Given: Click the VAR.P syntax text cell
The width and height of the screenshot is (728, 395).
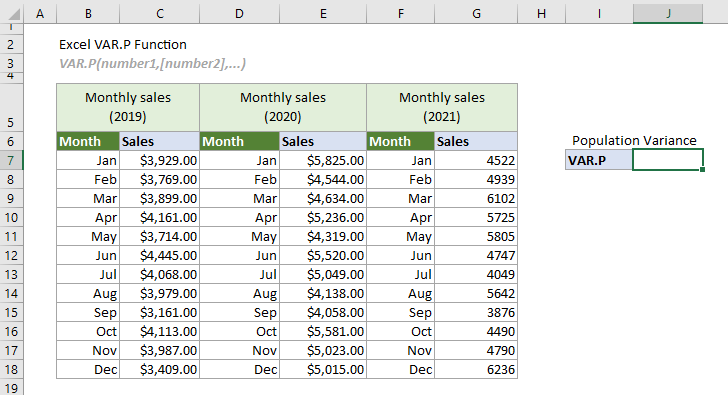Looking at the screenshot, I should [x=152, y=64].
